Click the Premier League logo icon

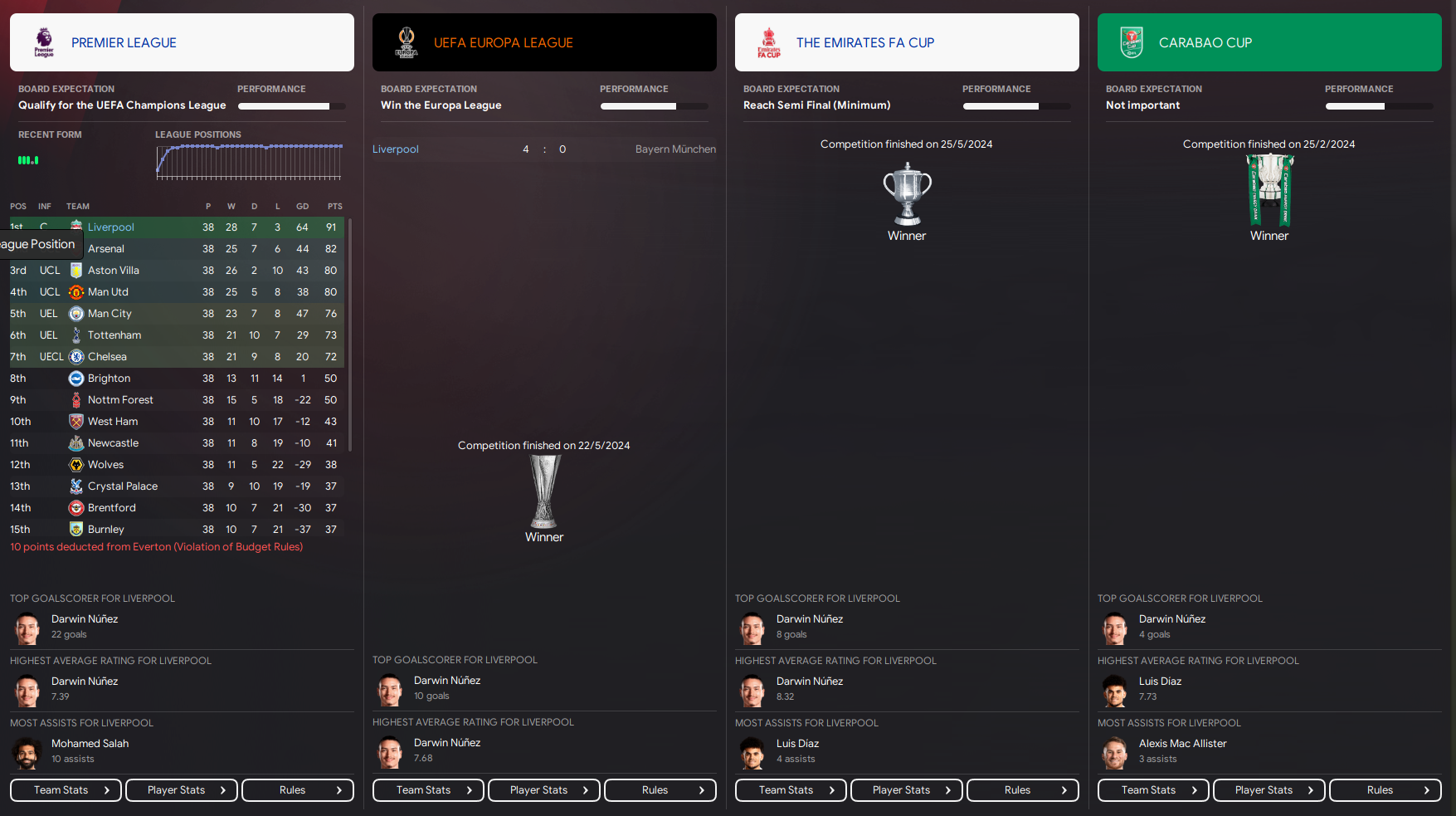[44, 42]
